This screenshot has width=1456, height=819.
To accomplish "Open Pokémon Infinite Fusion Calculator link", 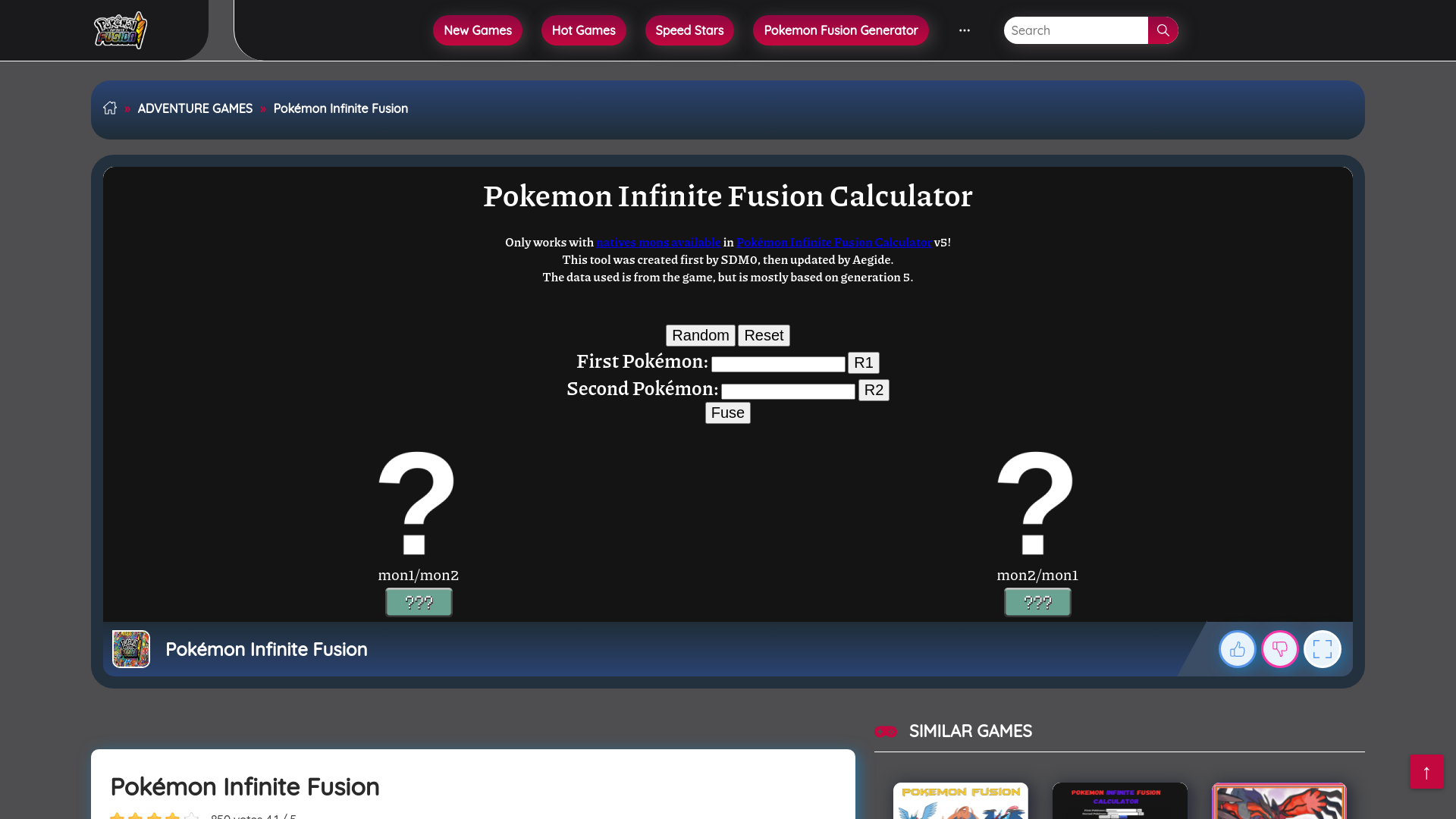I will tap(834, 242).
